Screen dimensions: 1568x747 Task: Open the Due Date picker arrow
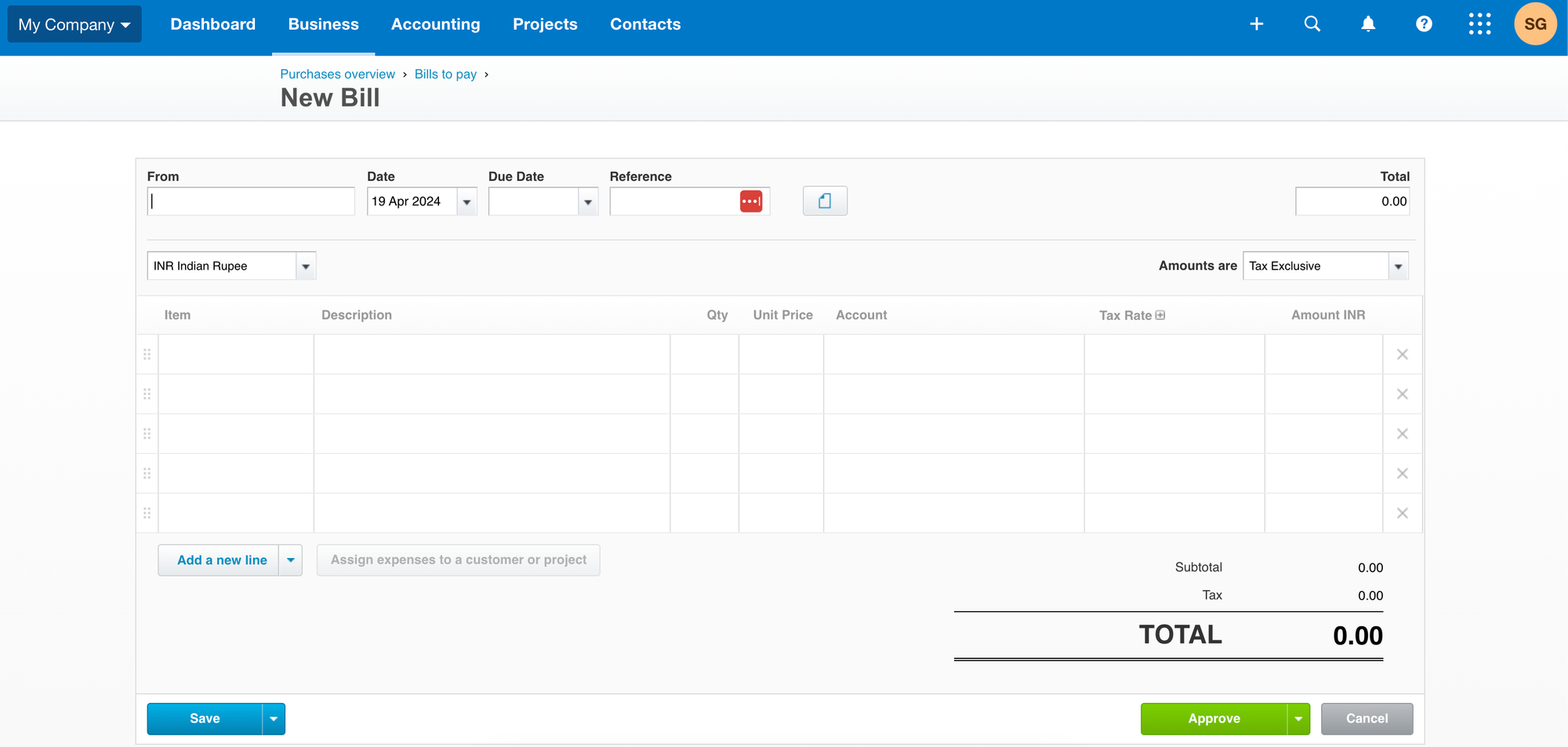pyautogui.click(x=588, y=201)
